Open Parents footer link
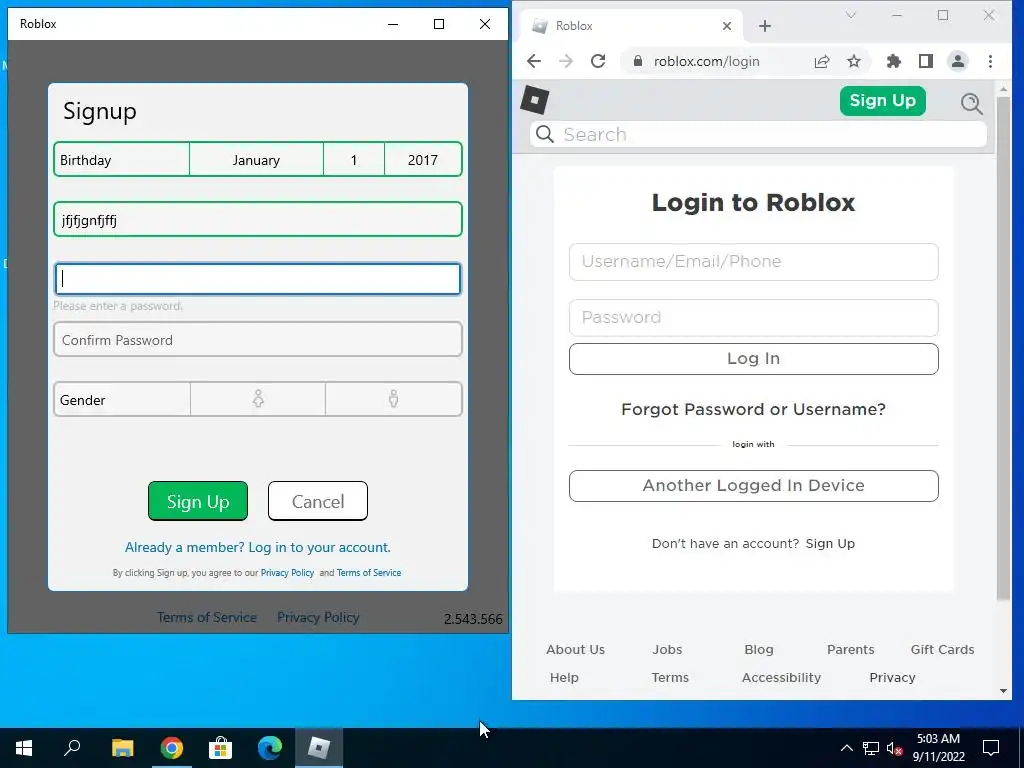1024x768 pixels. 850,650
